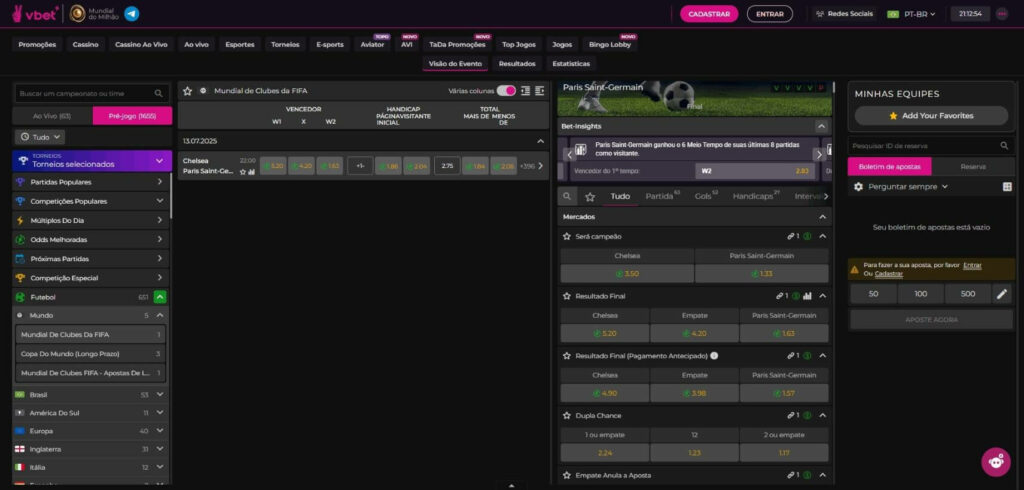Favorite the Empate Anula a Aposta market
Screen dimensions: 1024x490
click(567, 476)
